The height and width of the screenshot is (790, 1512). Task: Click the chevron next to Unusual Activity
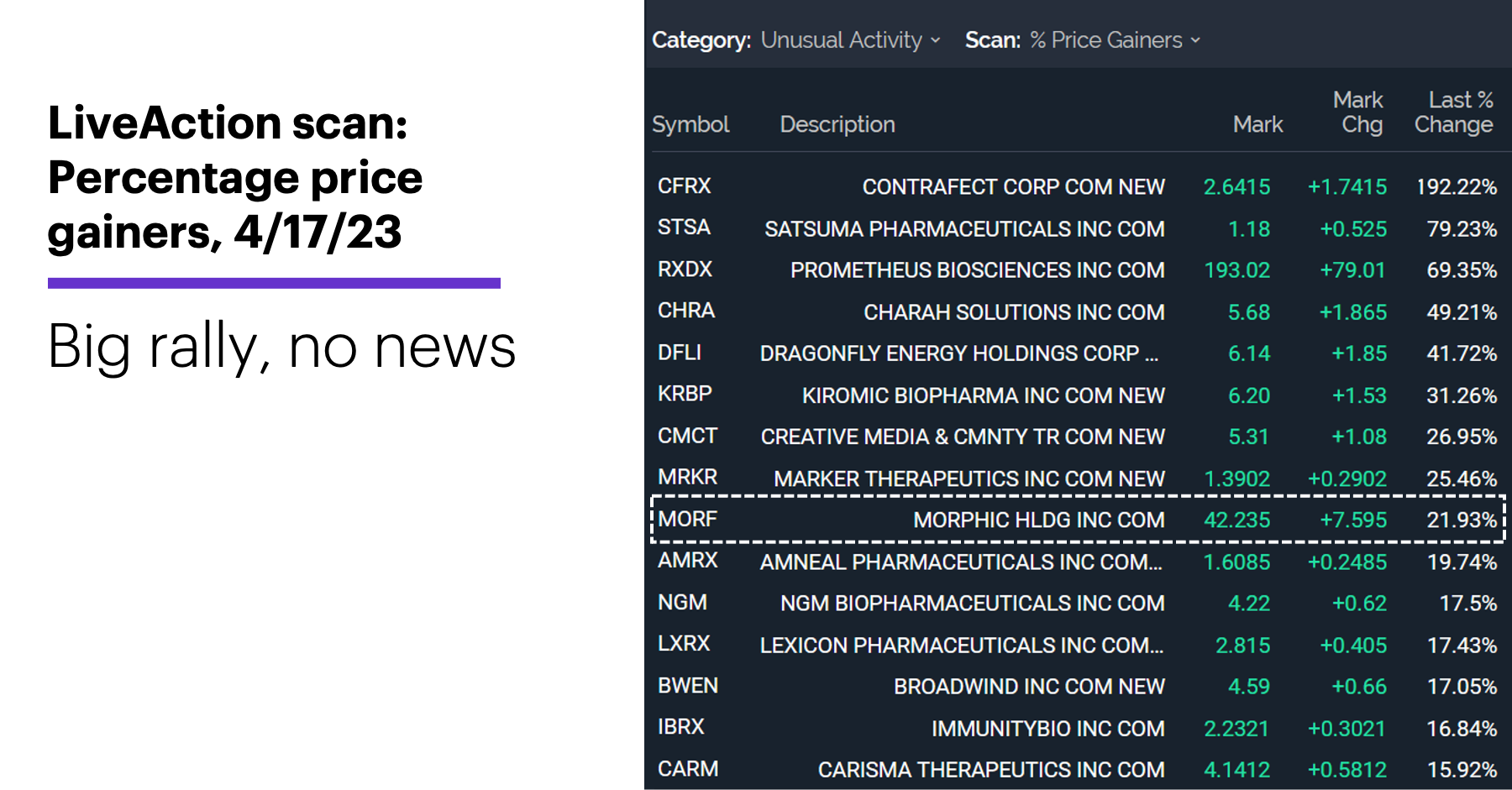point(935,40)
